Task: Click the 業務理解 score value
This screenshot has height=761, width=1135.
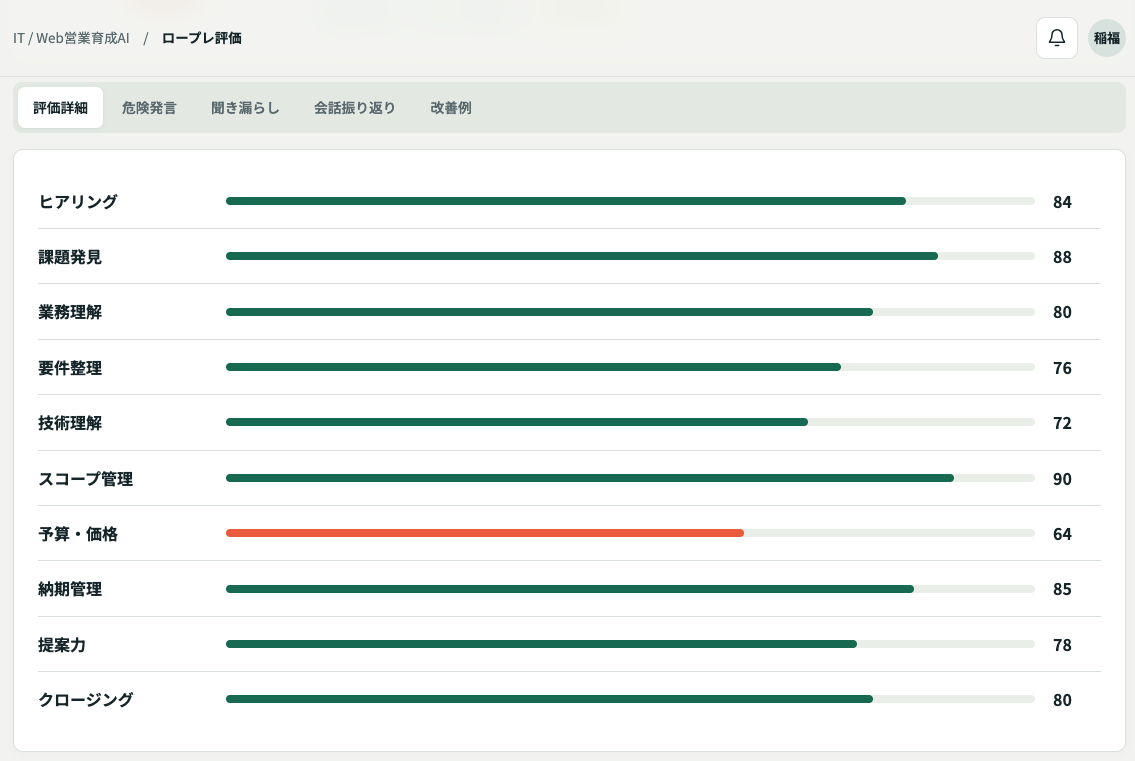Action: point(1062,312)
